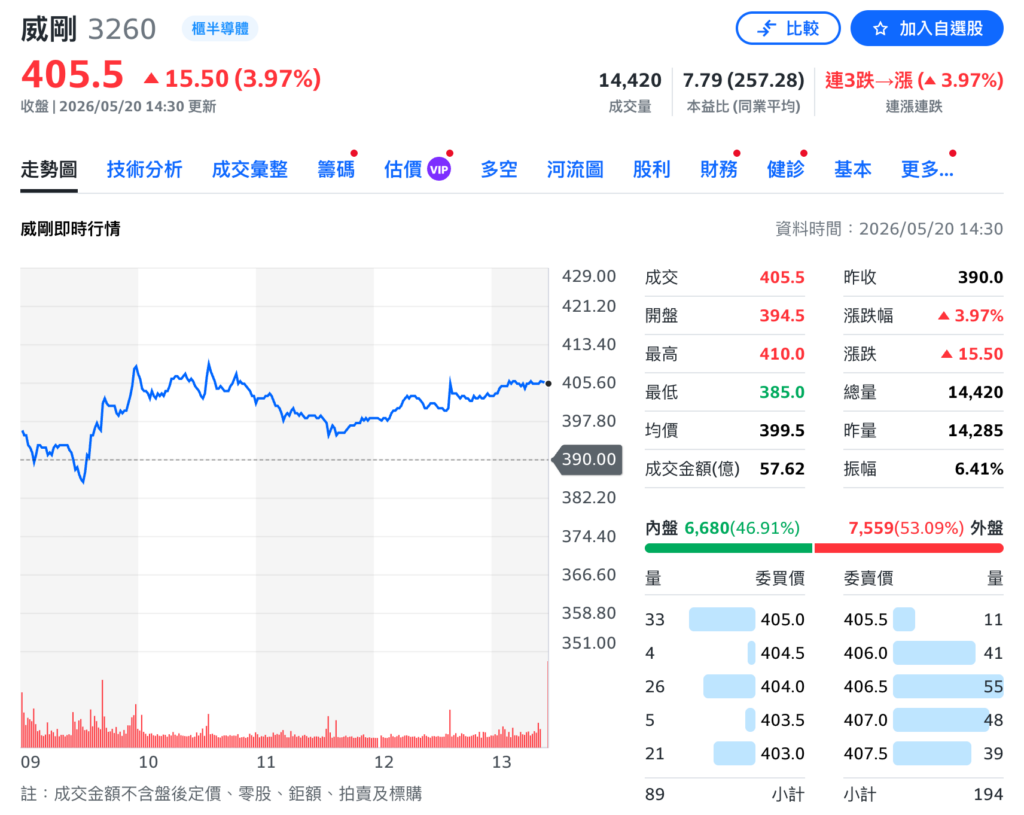Click the 405.0 bid price row
The height and width of the screenshot is (815, 1024).
click(x=725, y=619)
